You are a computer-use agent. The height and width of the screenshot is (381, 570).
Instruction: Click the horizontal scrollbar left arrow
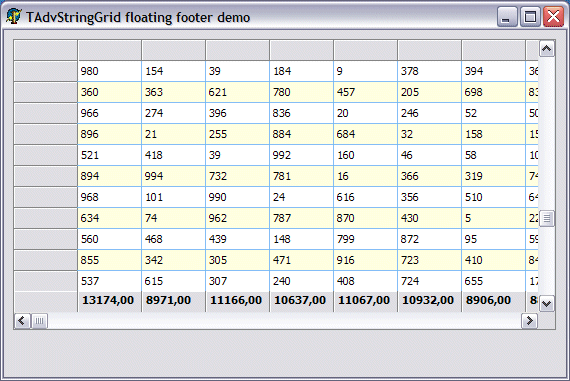click(22, 321)
